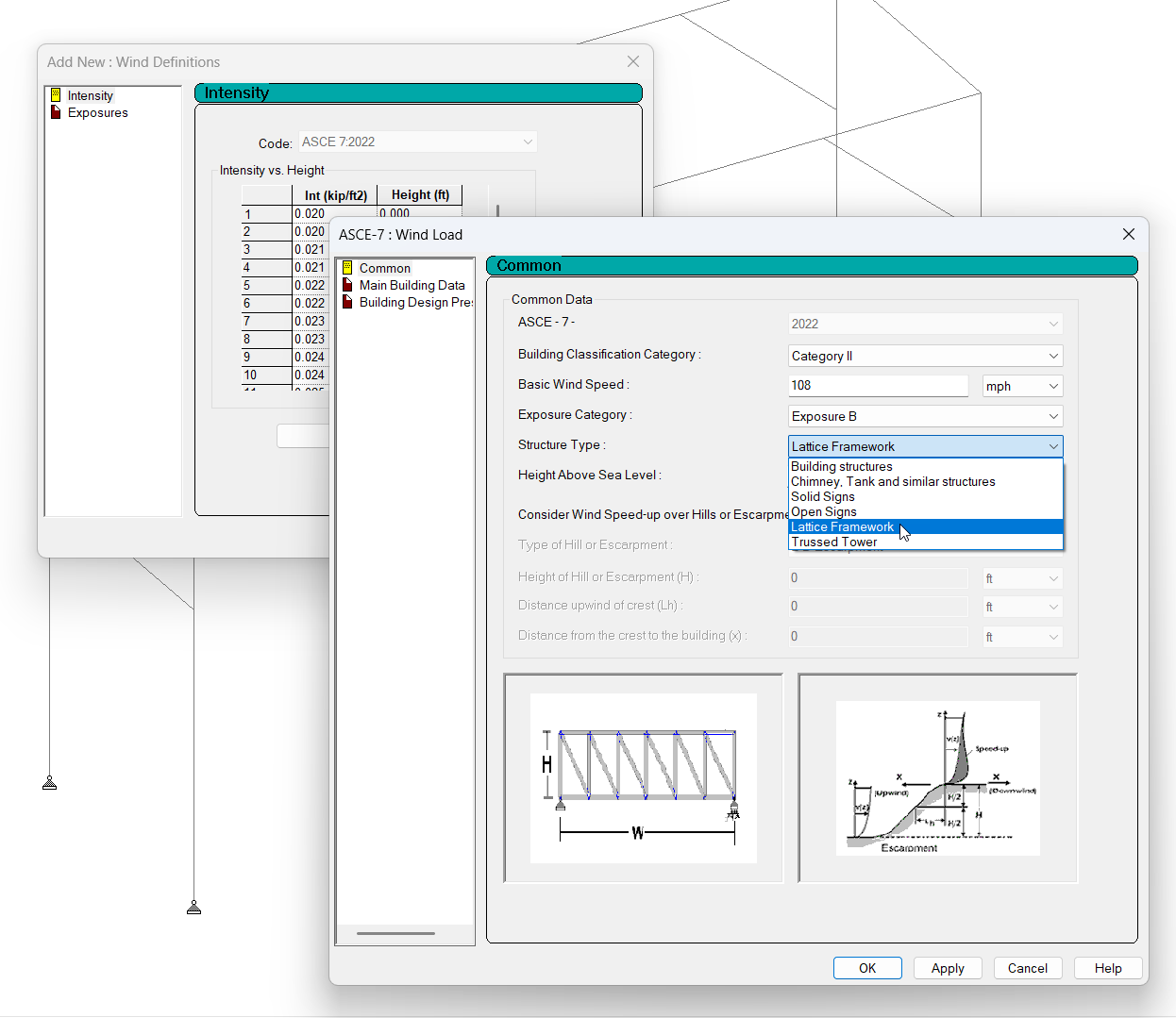Click the red page icon beside Exposures
The image size is (1176, 1018).
(57, 112)
